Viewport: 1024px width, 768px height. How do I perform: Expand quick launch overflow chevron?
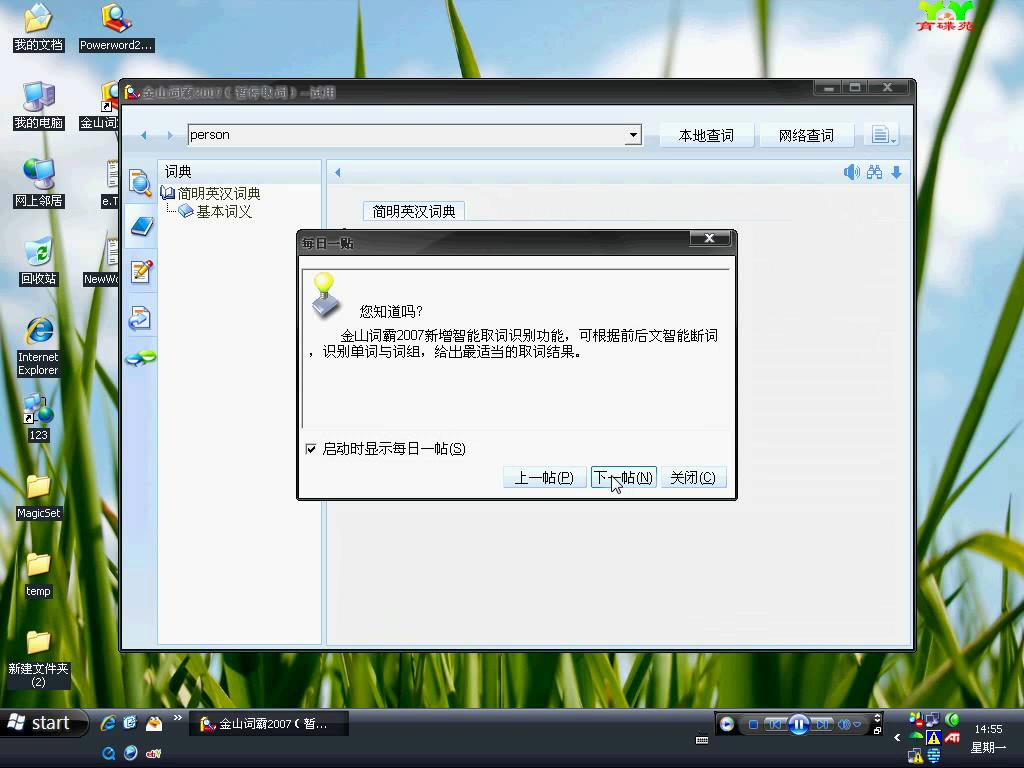tap(177, 718)
